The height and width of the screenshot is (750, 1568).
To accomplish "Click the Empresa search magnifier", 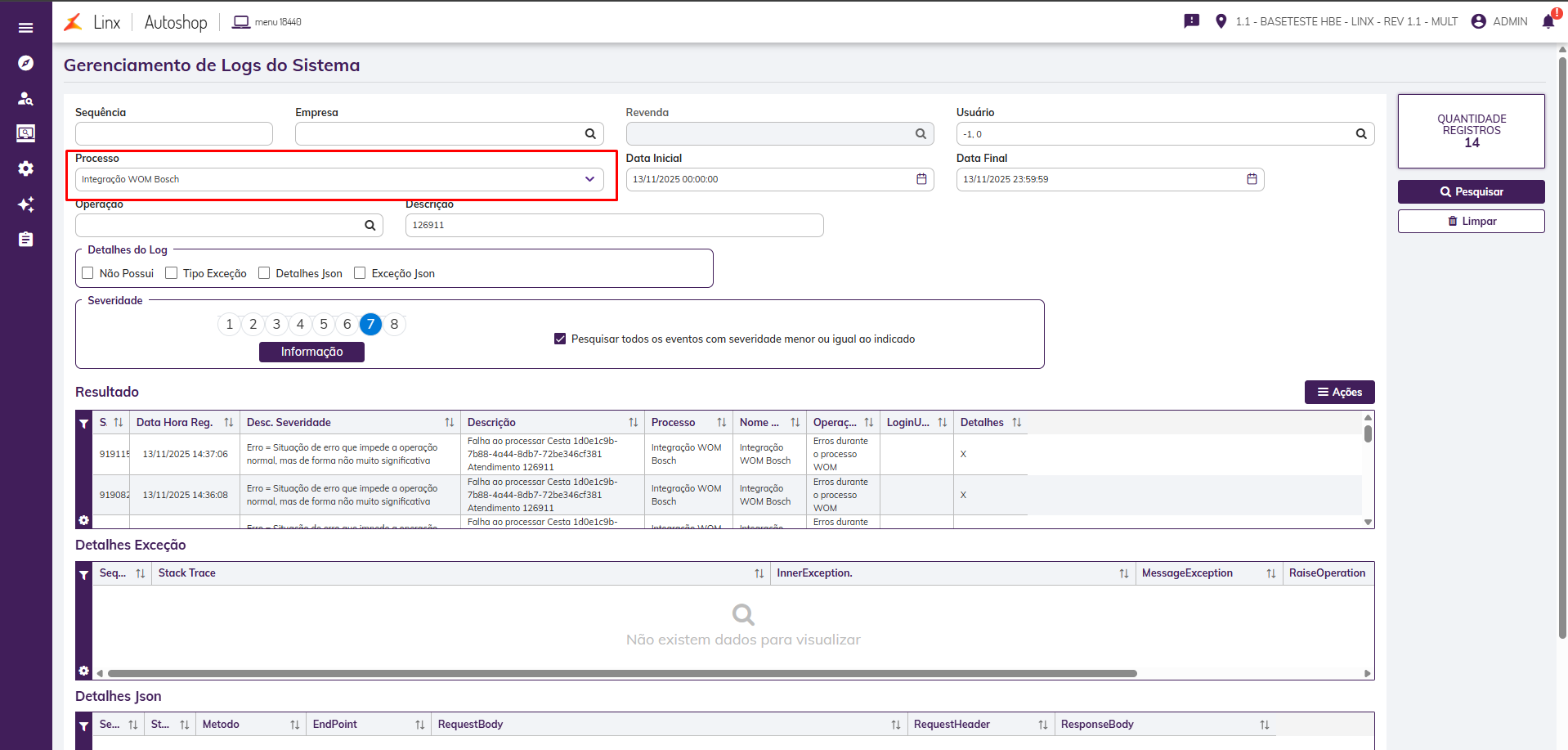I will click(590, 134).
